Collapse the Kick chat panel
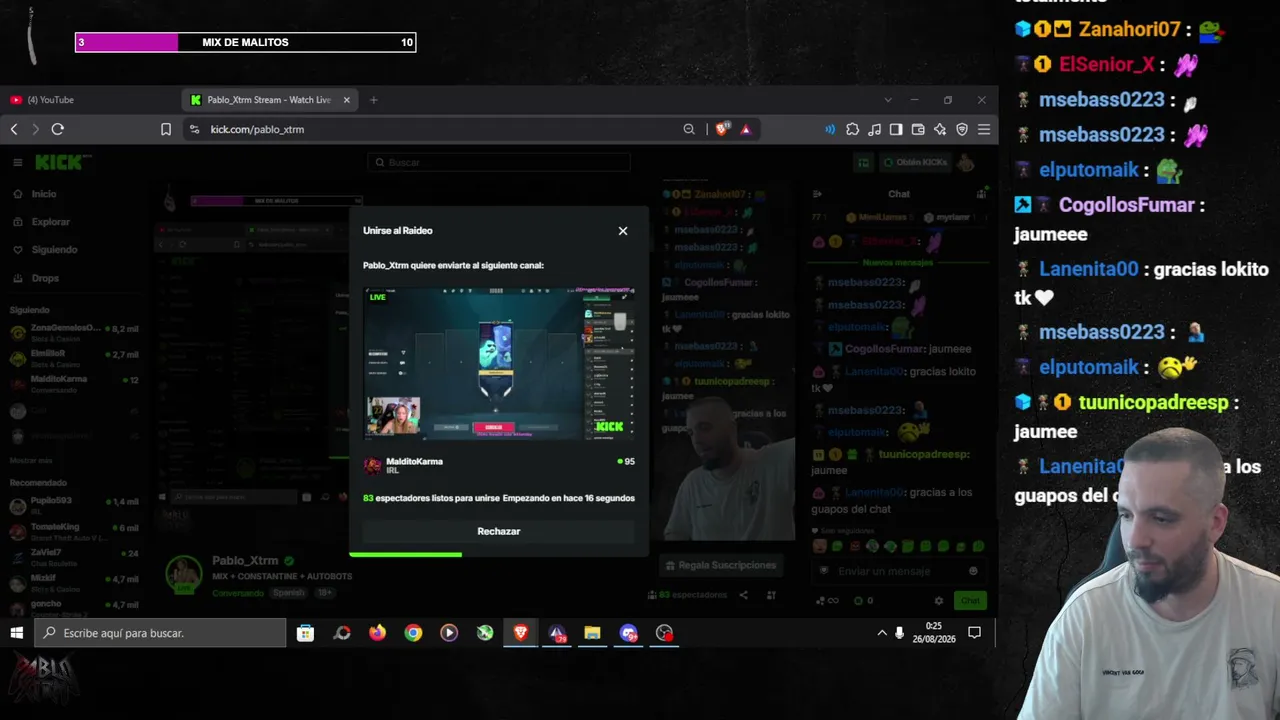1280x720 pixels. pyautogui.click(x=817, y=194)
